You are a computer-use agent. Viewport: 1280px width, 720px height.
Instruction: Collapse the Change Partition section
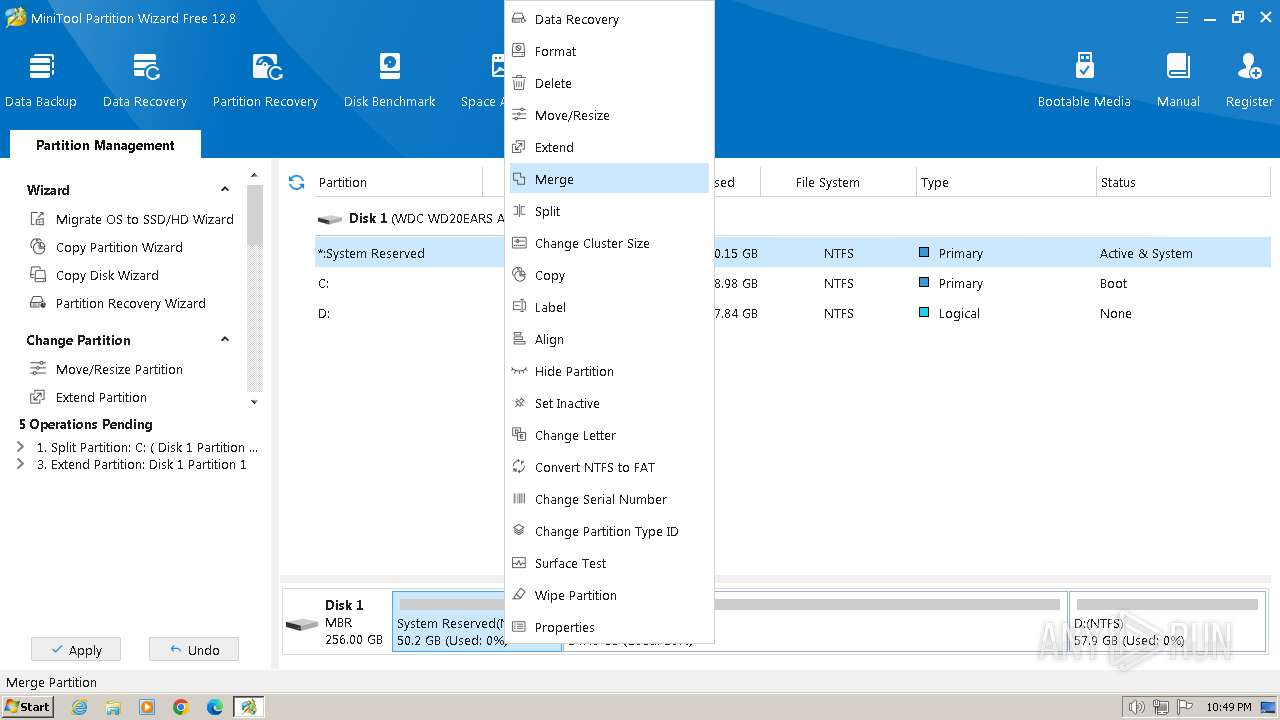coord(225,340)
